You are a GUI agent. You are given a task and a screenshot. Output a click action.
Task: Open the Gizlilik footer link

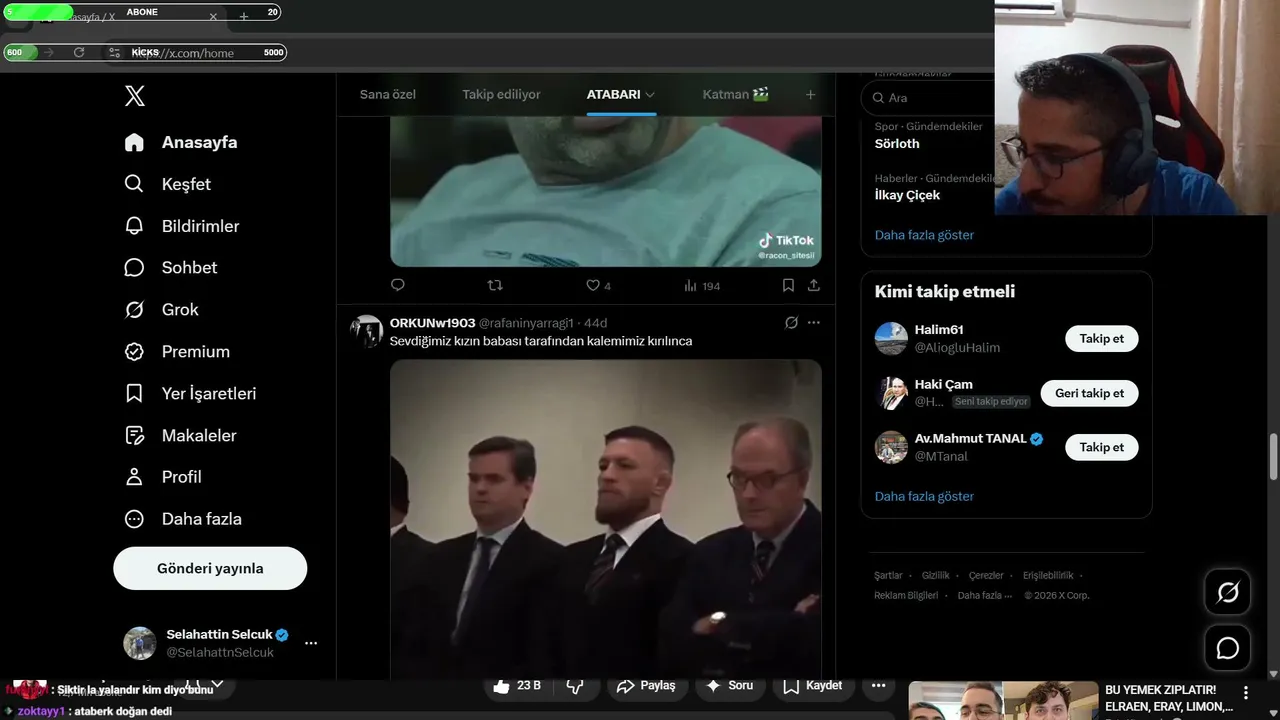pyautogui.click(x=936, y=576)
